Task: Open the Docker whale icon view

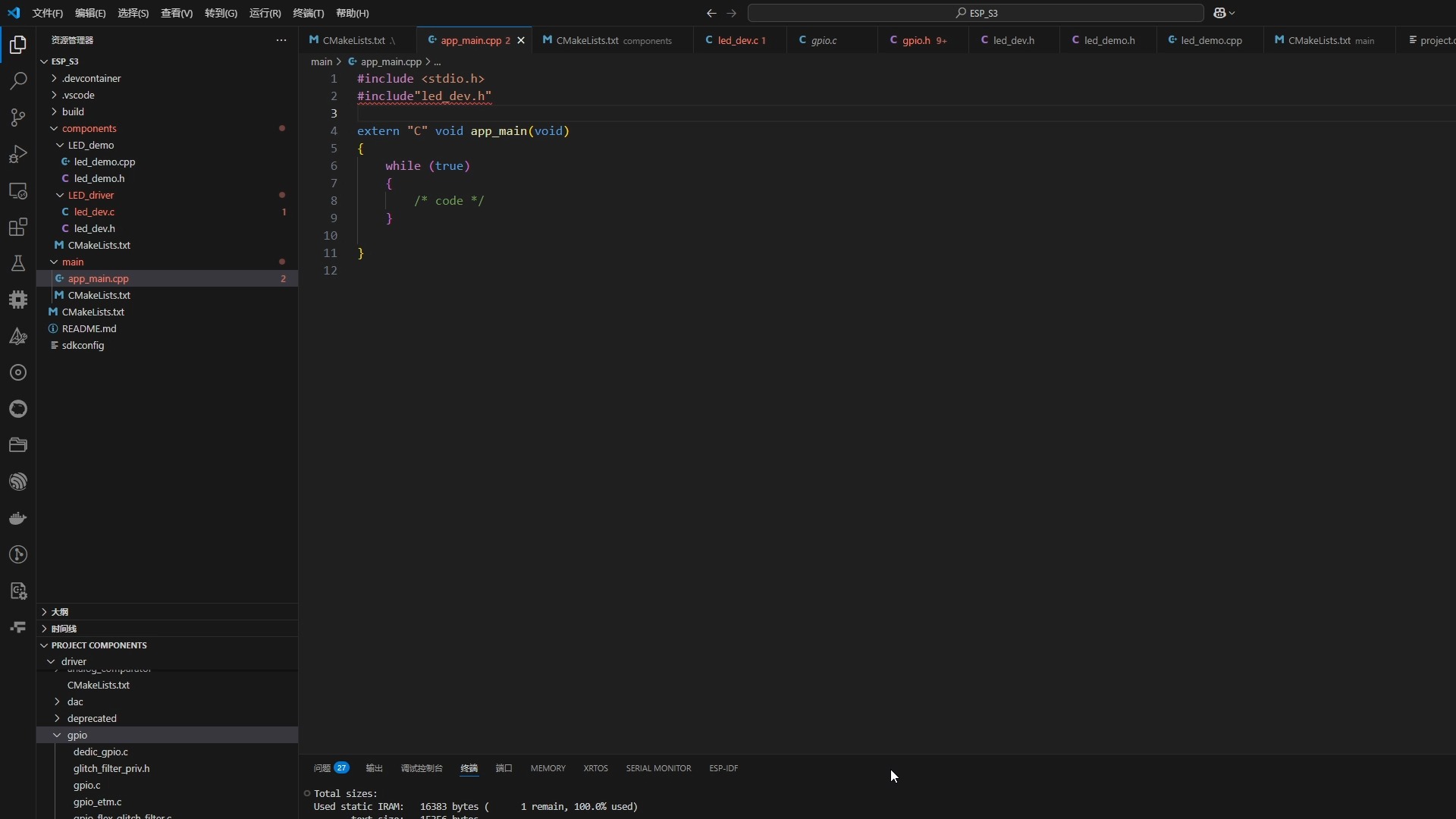Action: click(x=18, y=519)
